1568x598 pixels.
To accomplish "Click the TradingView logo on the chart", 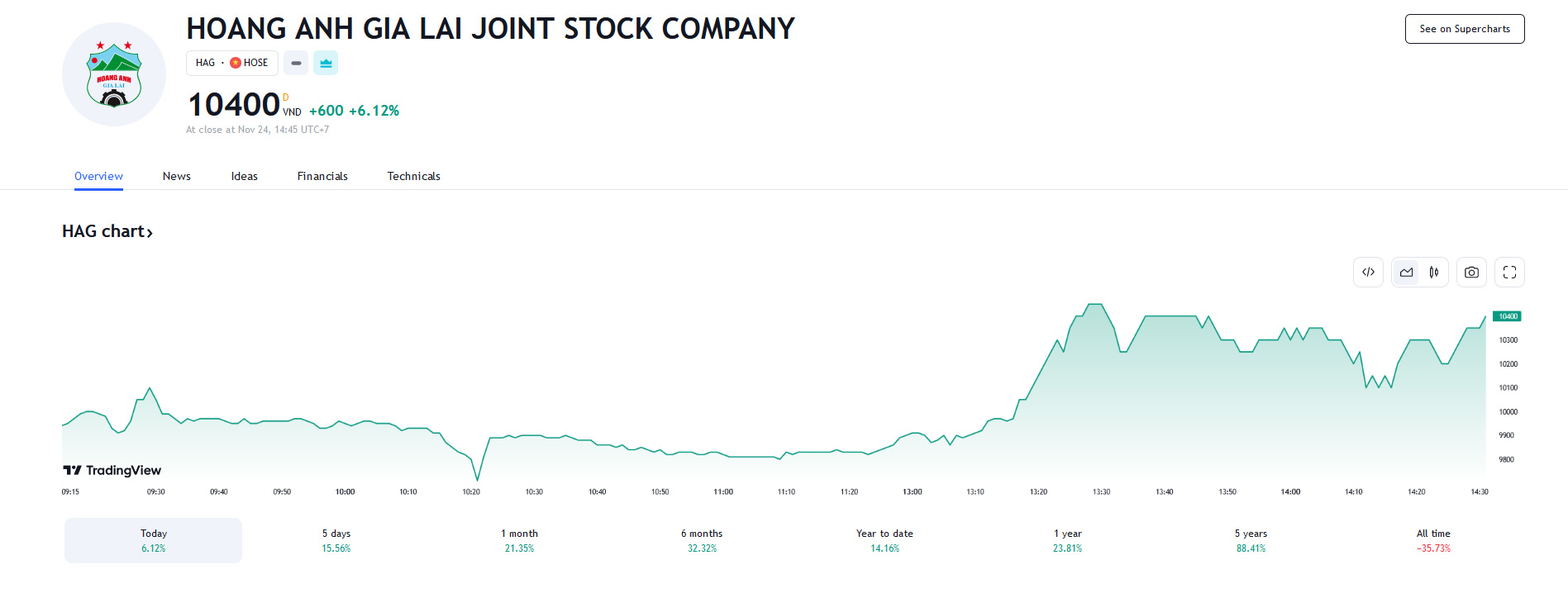I will coord(112,470).
